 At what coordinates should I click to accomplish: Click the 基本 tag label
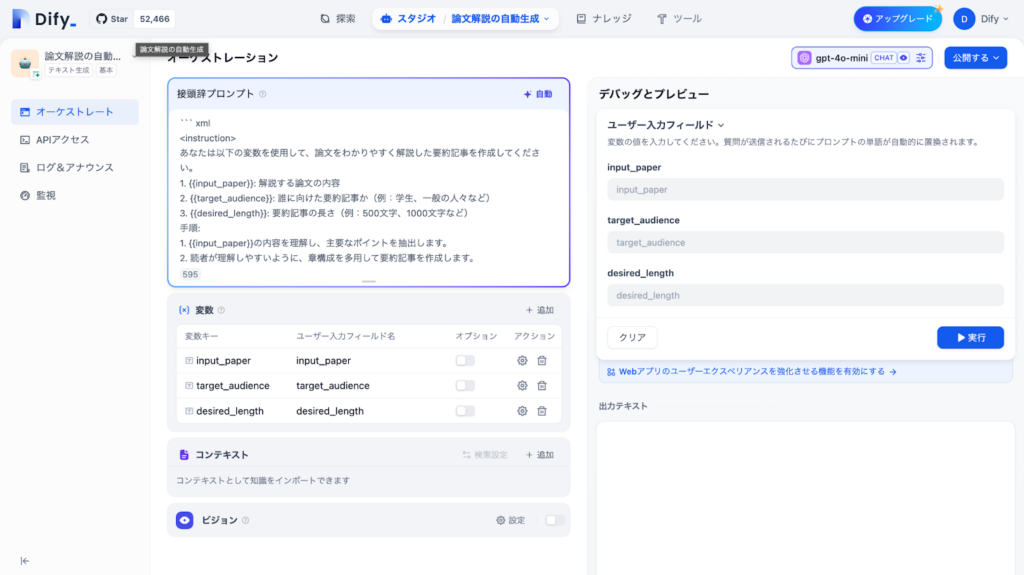[x=106, y=71]
